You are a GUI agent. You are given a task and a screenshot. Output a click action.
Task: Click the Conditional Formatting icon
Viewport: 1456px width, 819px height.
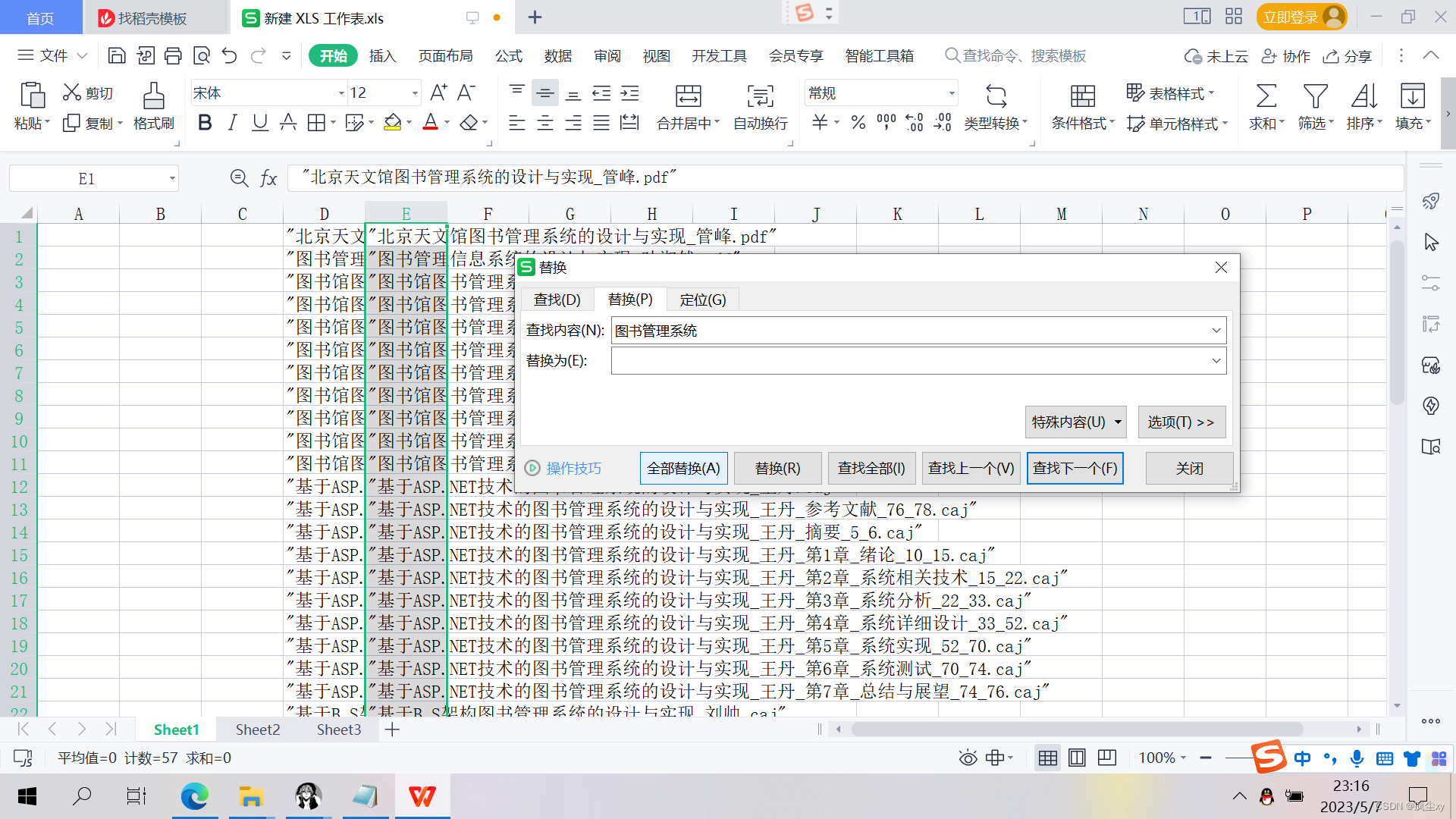[1082, 97]
